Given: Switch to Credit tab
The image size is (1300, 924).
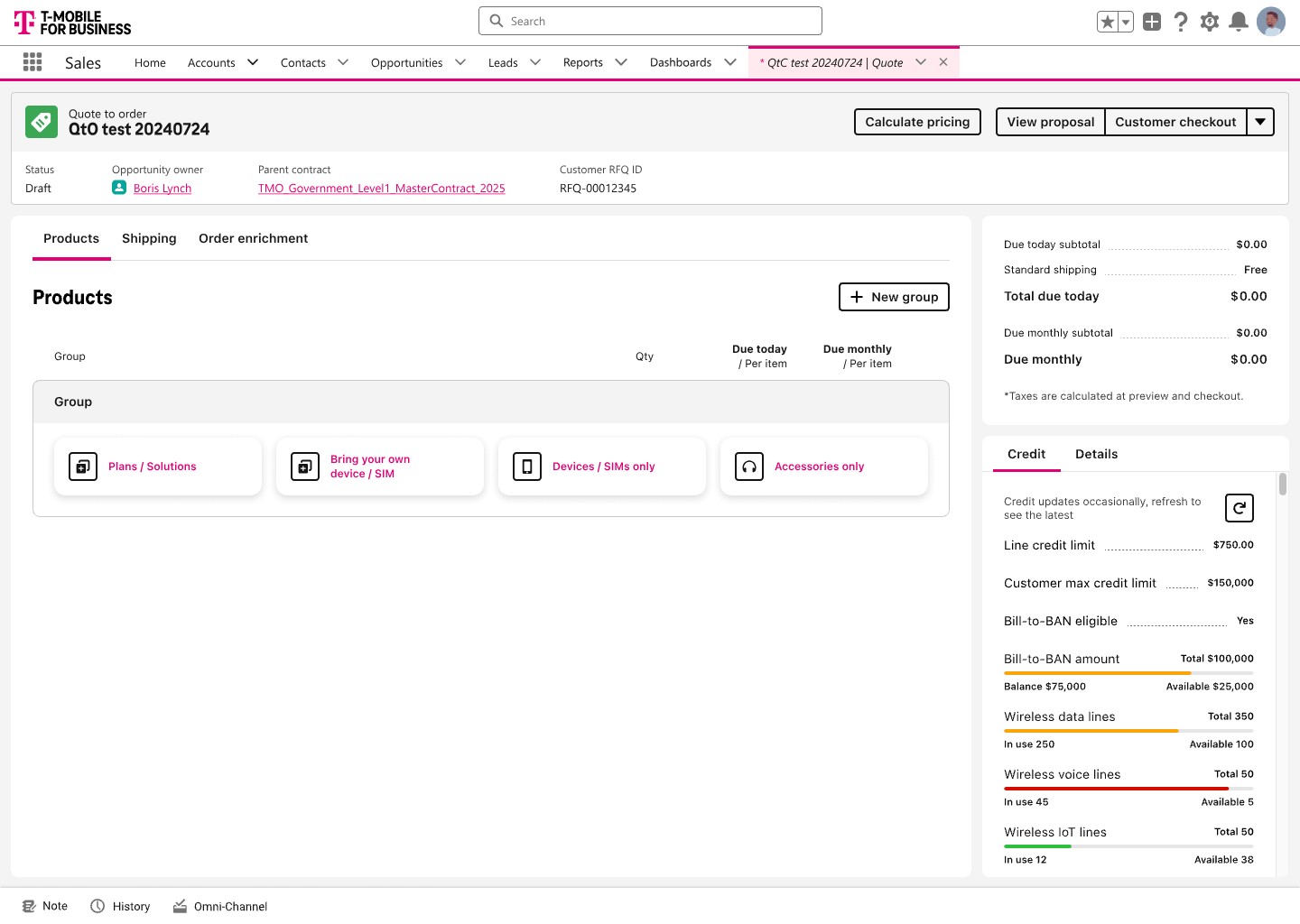Looking at the screenshot, I should (x=1026, y=454).
